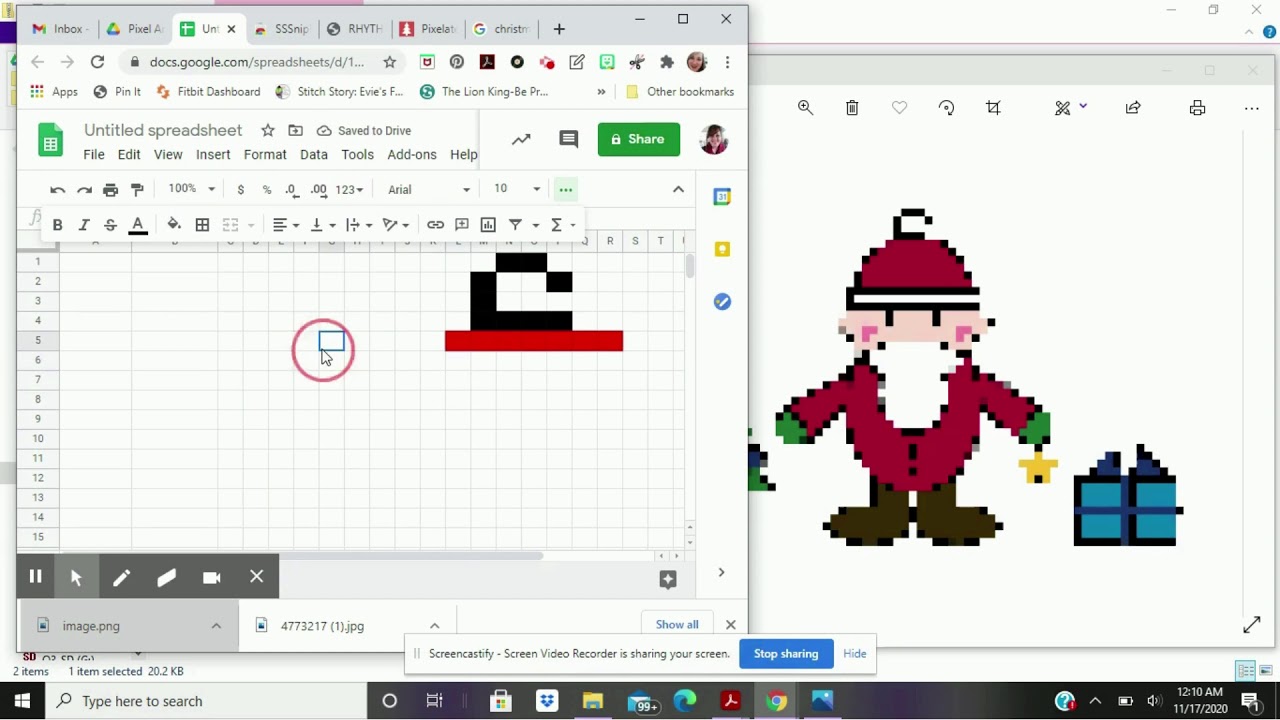The width and height of the screenshot is (1280, 720).
Task: Click the green Share button
Action: [639, 139]
